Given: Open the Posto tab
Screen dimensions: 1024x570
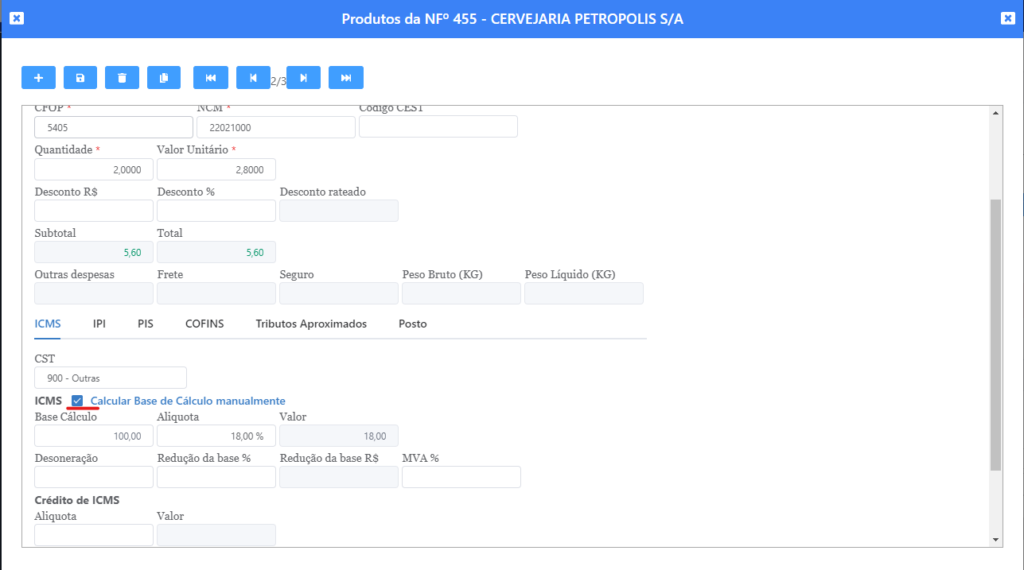Looking at the screenshot, I should click(412, 324).
